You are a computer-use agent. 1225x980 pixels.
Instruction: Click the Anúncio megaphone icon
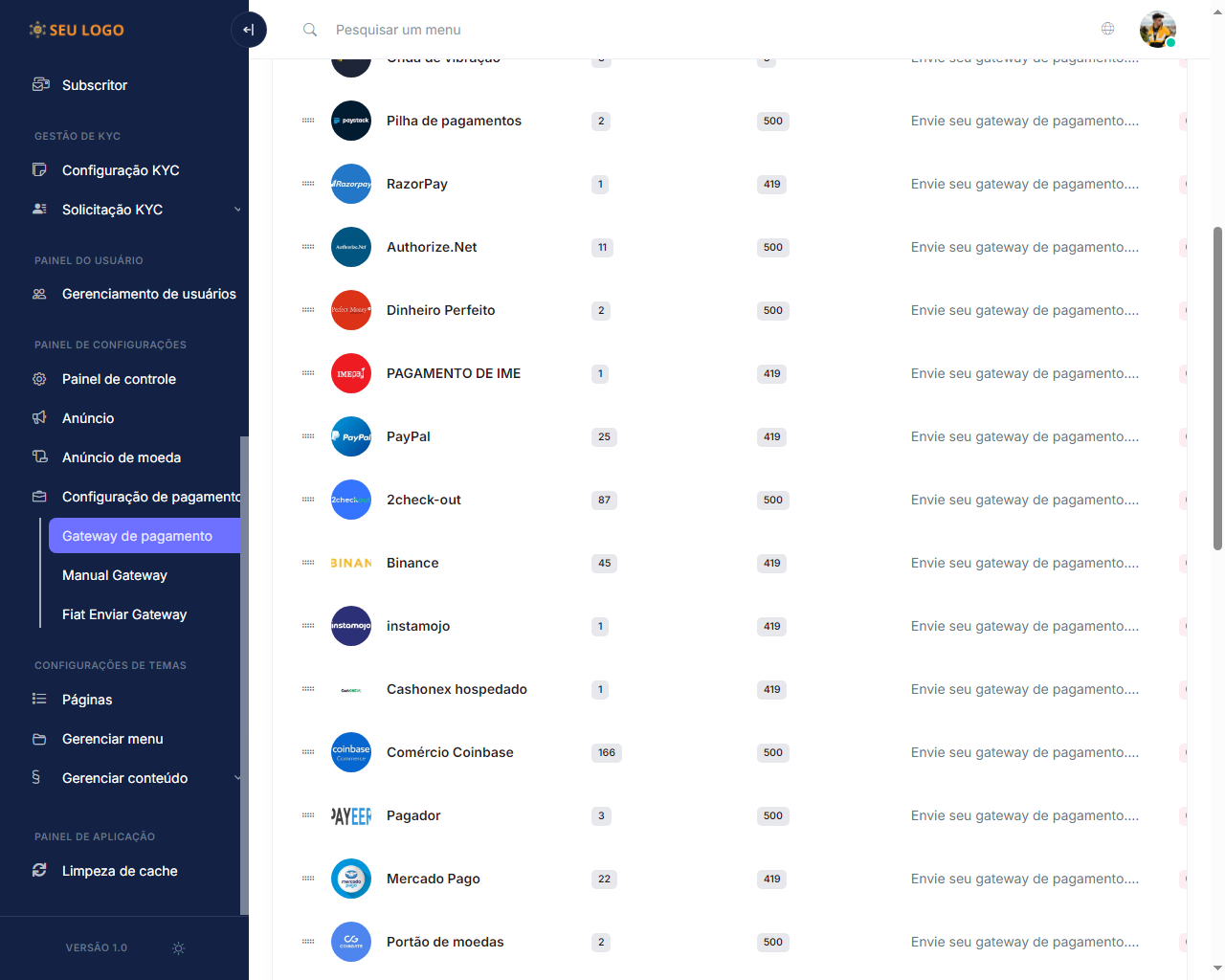(x=39, y=418)
